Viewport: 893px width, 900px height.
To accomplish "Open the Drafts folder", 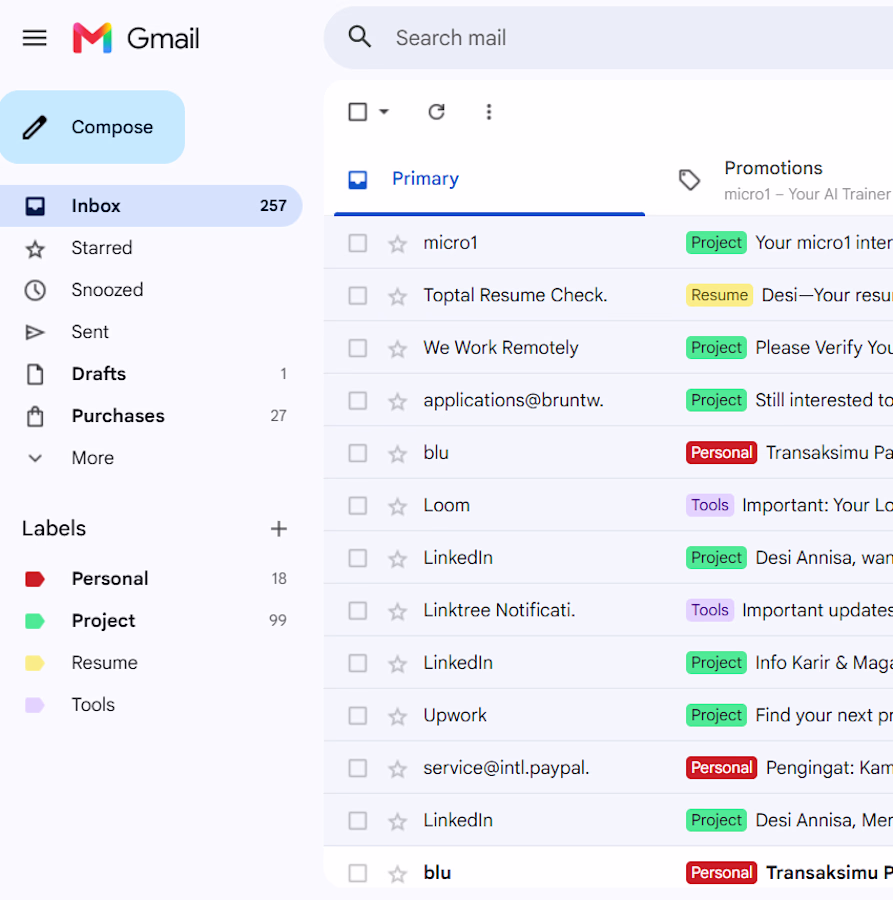I will tap(151, 374).
